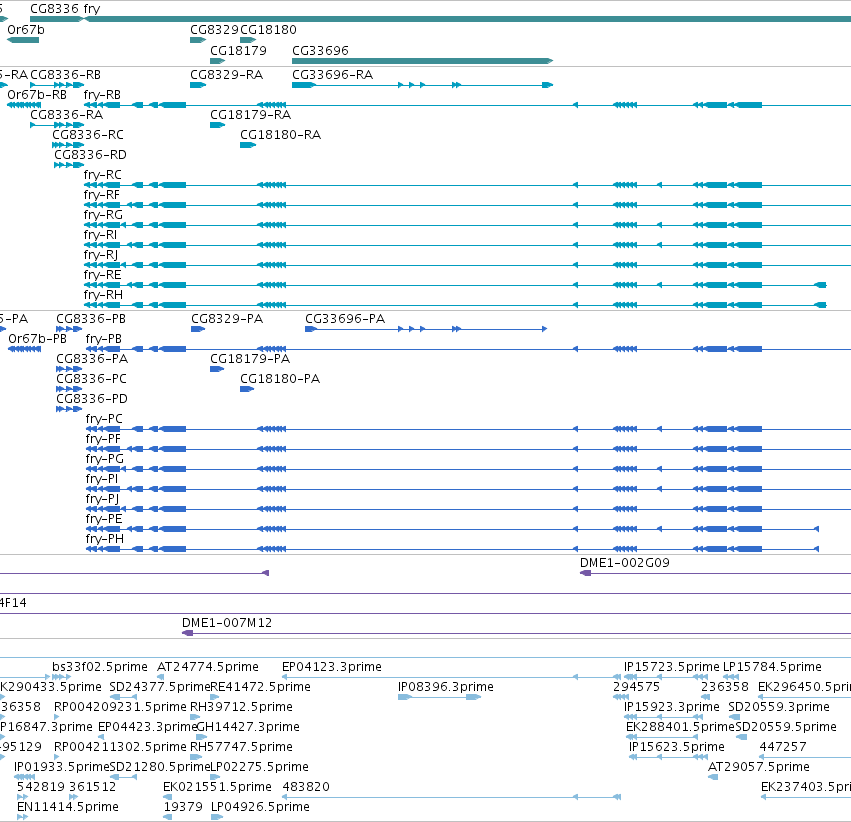This screenshot has height=822, width=851.
Task: Select the fry-PH protein label
Action: tap(105, 539)
